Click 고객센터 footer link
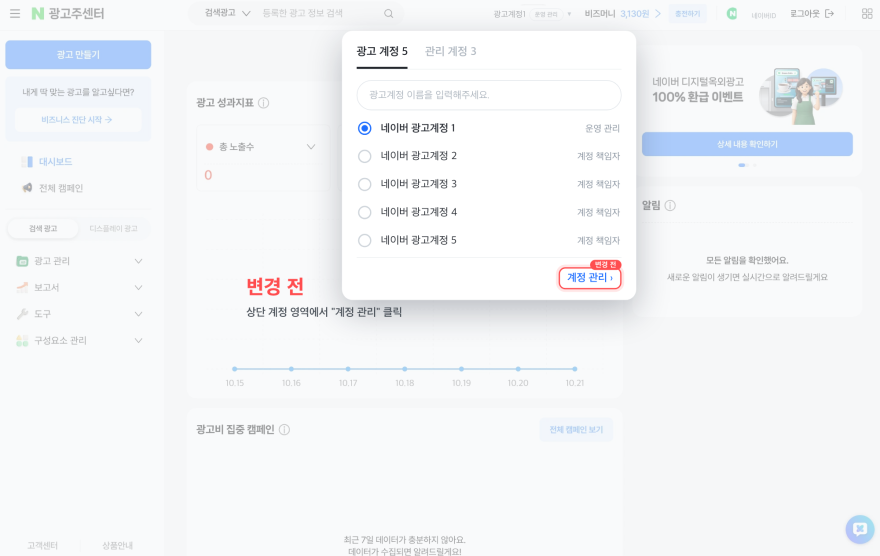This screenshot has width=880, height=556. pos(42,545)
